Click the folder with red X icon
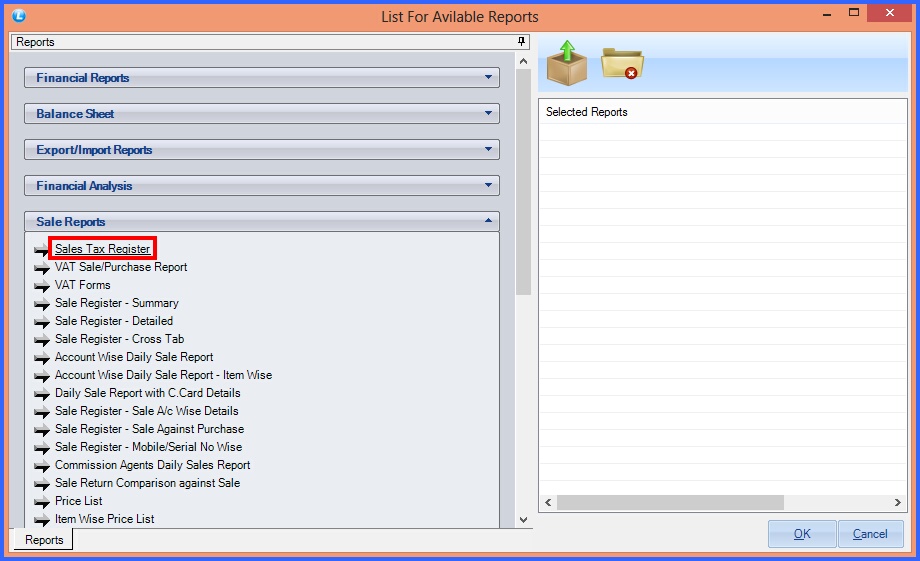Screen dimensions: 920x561 [622, 63]
